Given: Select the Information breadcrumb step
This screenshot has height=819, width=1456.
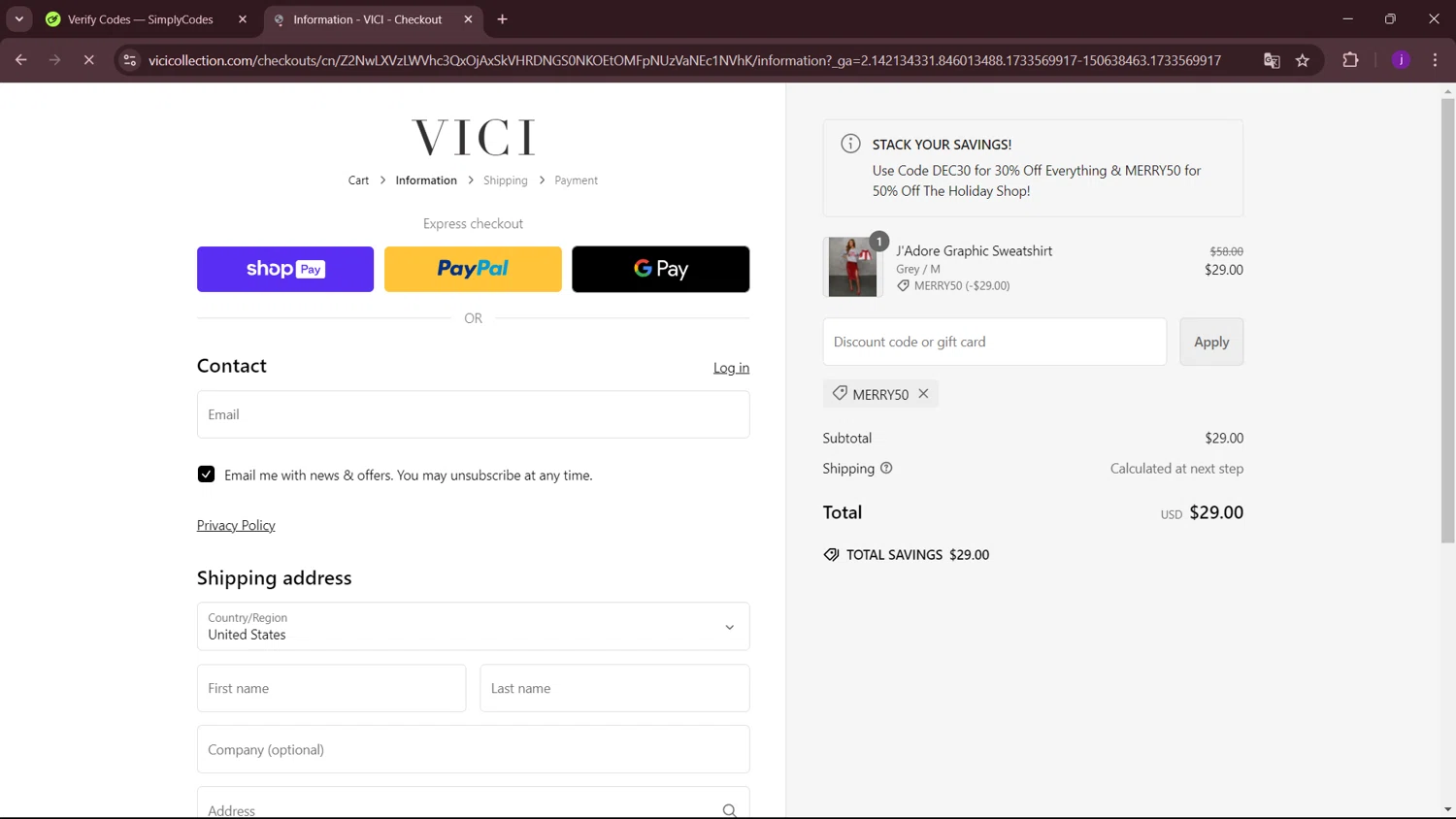Looking at the screenshot, I should [426, 180].
